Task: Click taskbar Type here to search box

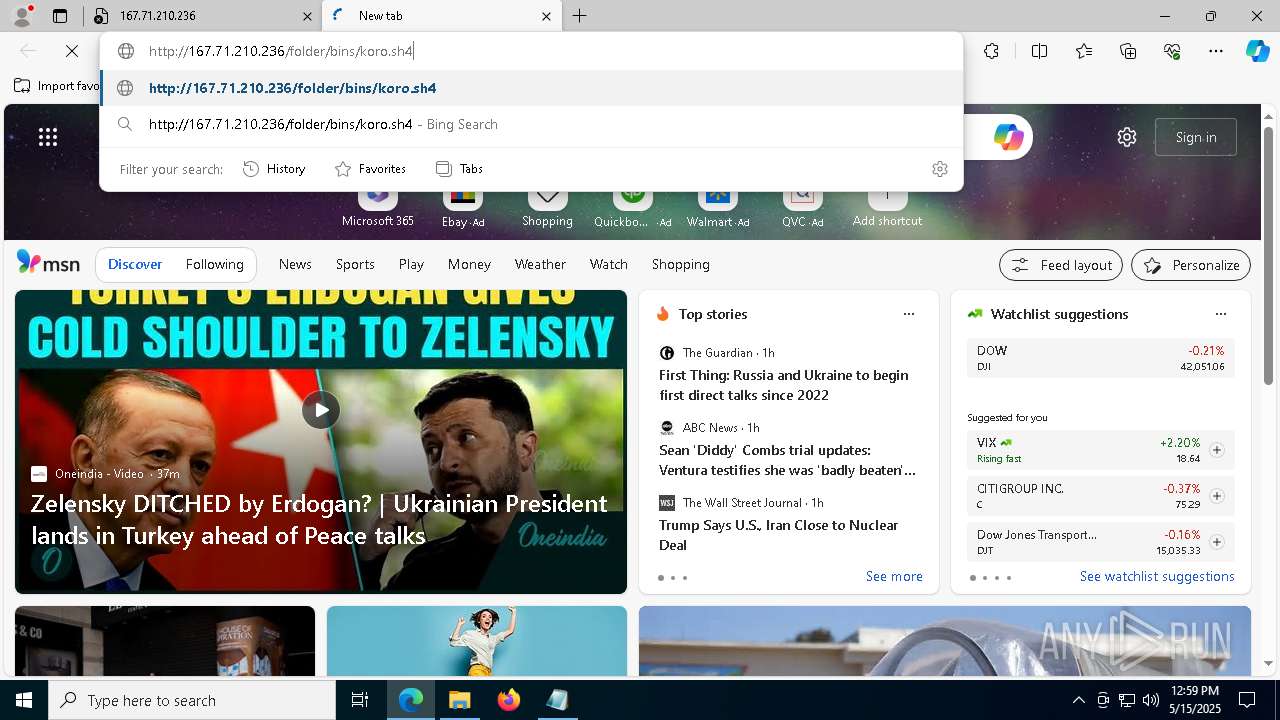Action: click(192, 700)
